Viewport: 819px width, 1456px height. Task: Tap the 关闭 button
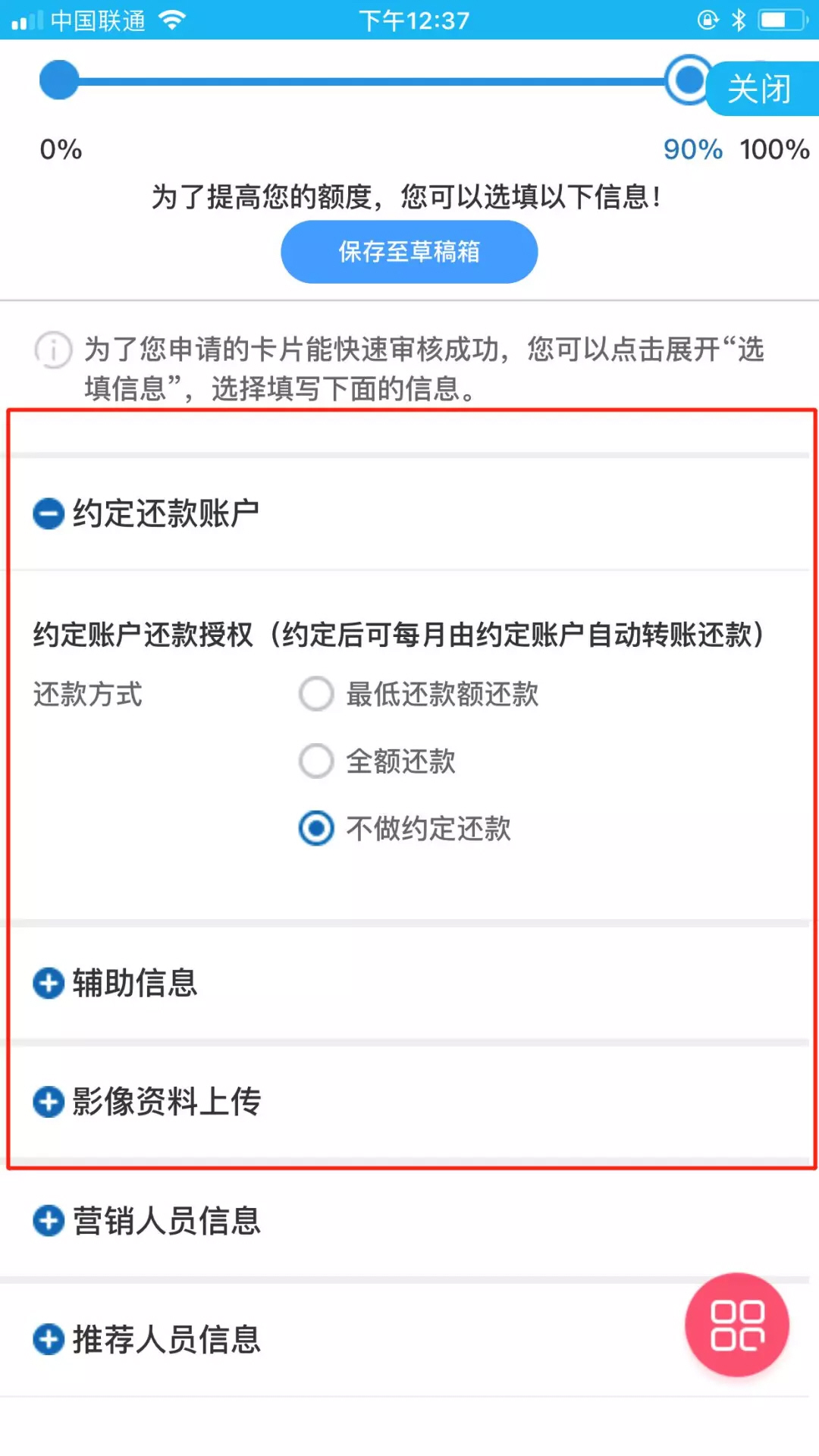click(x=760, y=89)
